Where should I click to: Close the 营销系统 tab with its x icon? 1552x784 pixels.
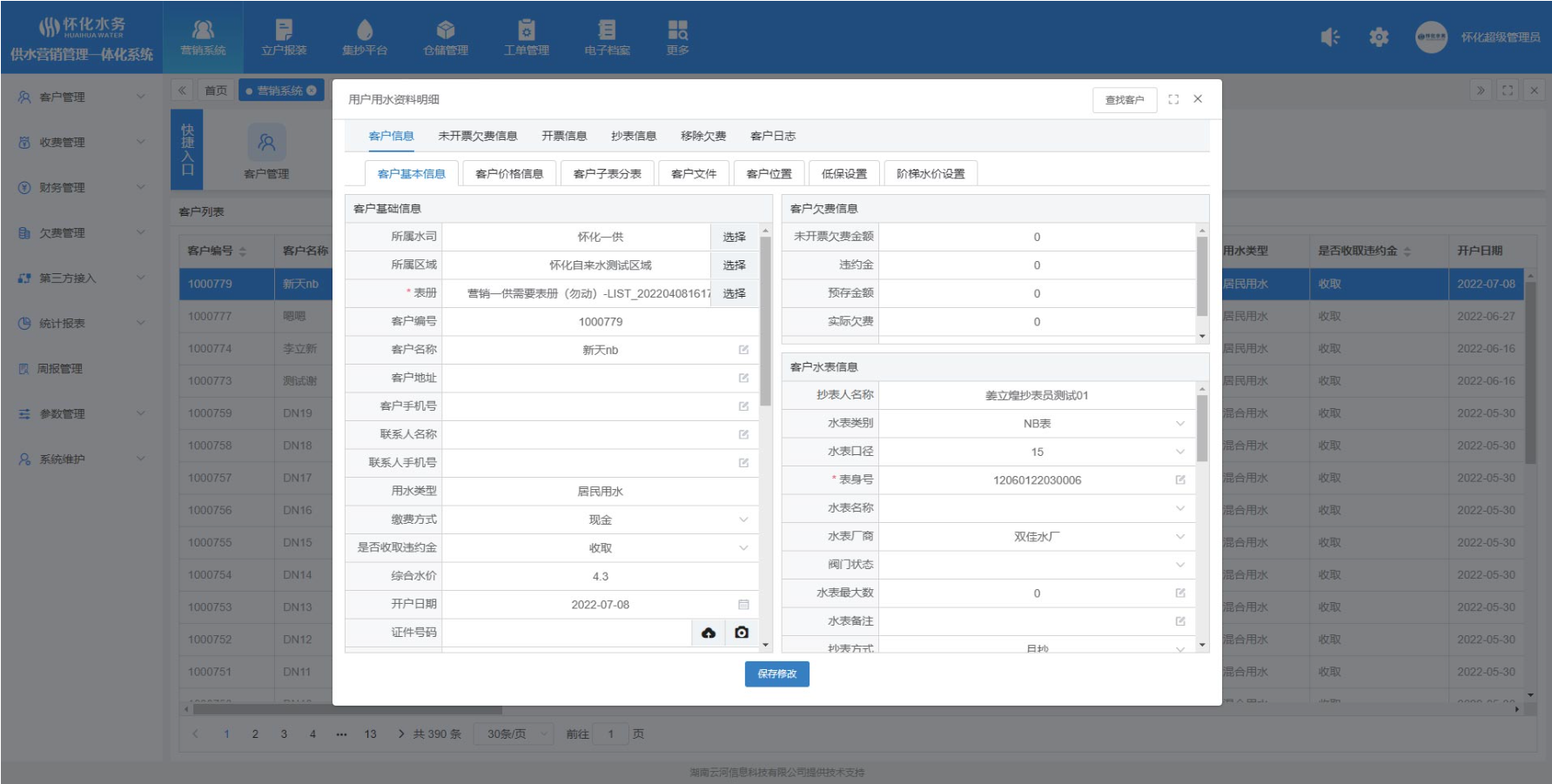pyautogui.click(x=311, y=90)
